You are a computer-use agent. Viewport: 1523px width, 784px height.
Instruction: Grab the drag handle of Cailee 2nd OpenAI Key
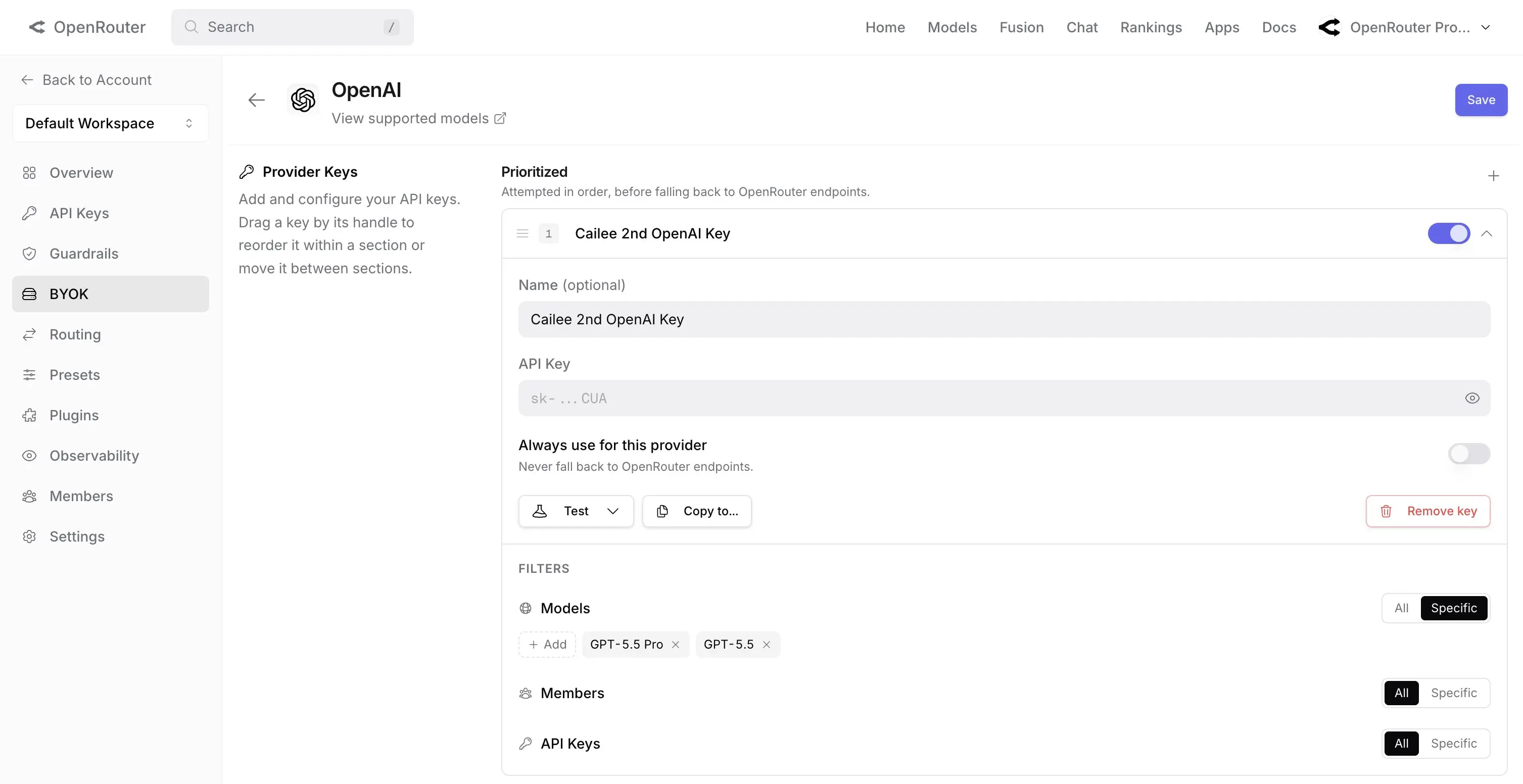coord(522,233)
